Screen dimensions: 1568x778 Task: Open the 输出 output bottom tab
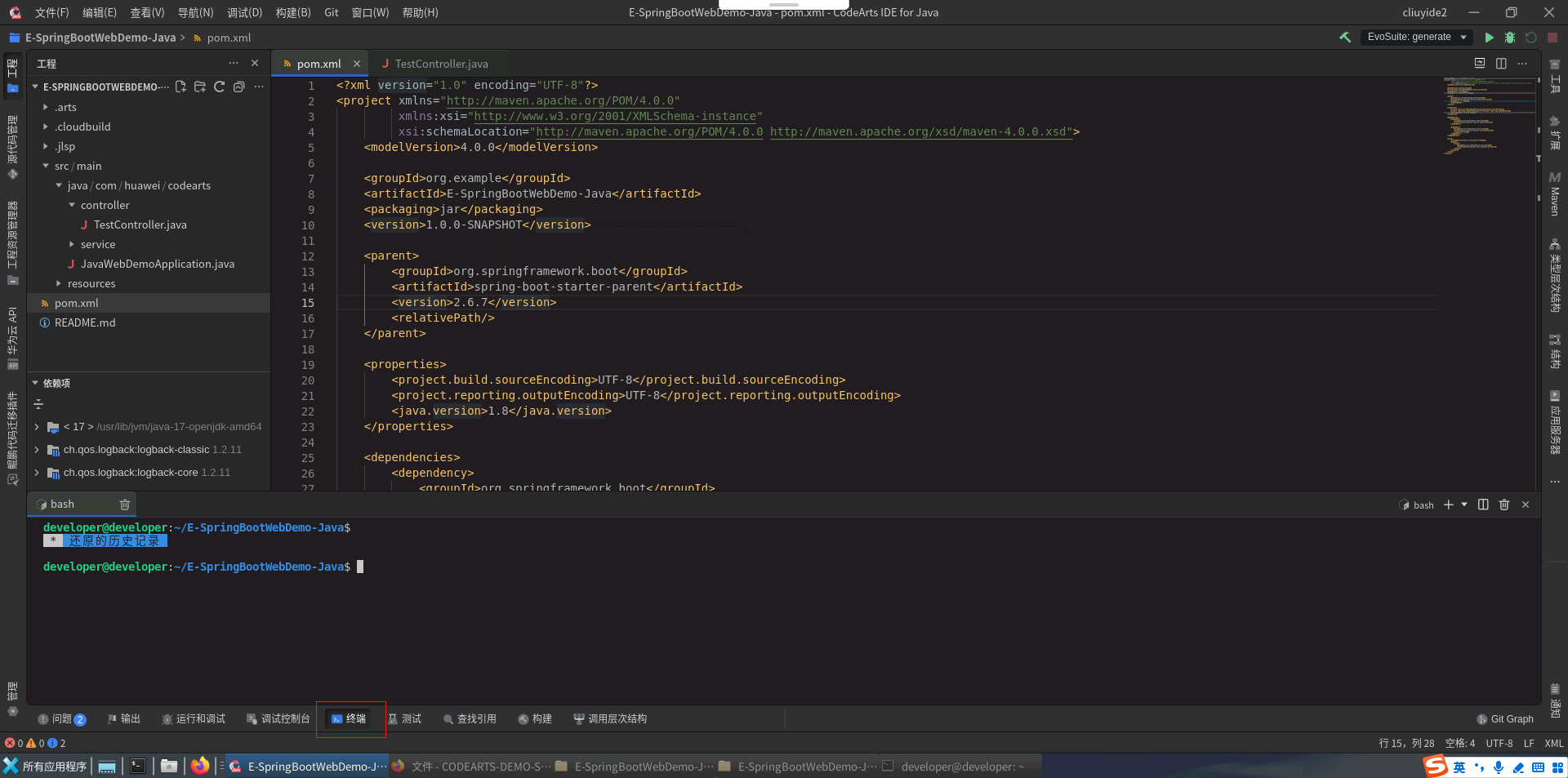pos(123,718)
